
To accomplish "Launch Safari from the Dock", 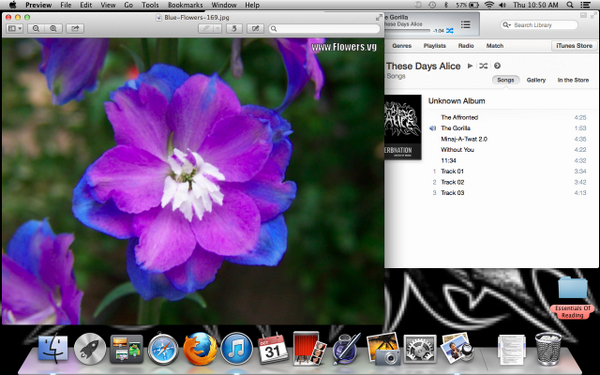I will click(163, 348).
